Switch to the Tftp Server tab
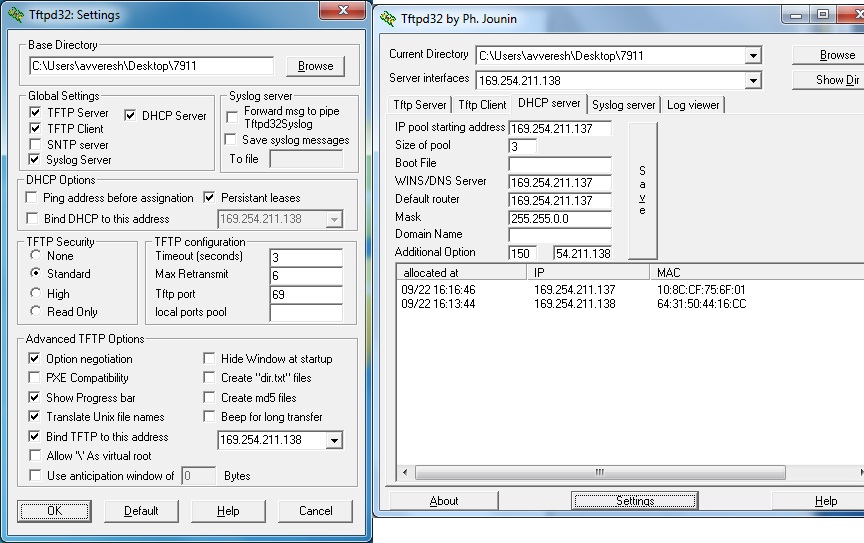864x543 pixels. pyautogui.click(x=419, y=105)
